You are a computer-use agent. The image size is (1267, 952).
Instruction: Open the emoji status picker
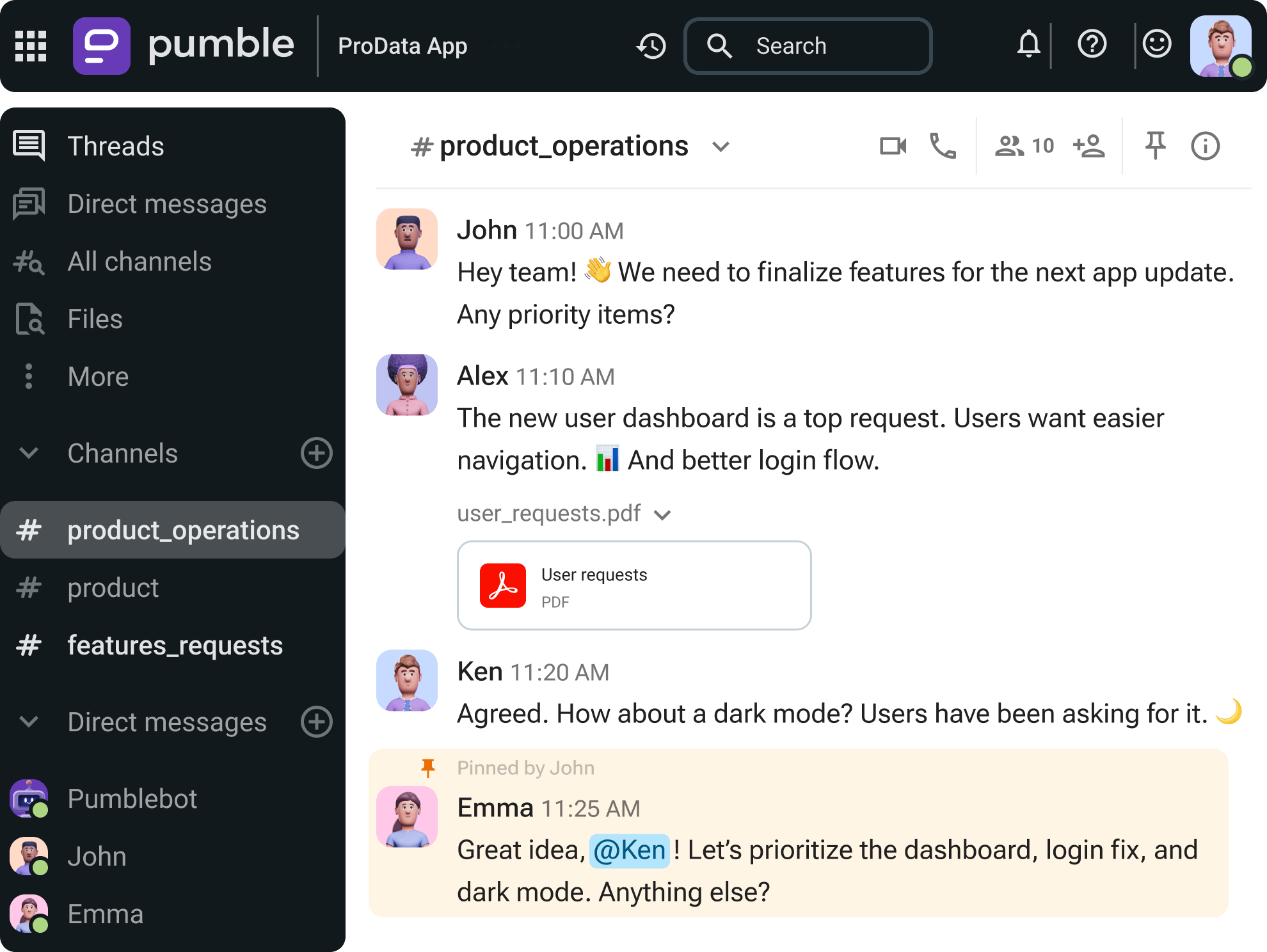(1157, 45)
